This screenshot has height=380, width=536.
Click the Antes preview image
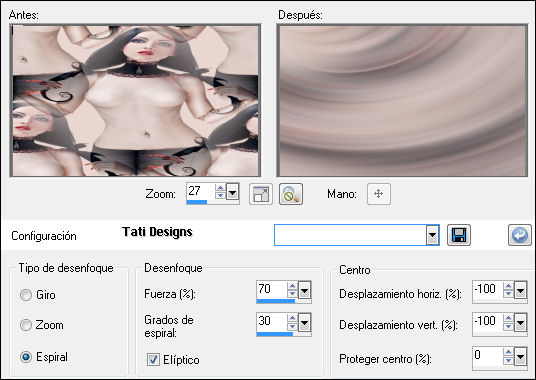135,100
